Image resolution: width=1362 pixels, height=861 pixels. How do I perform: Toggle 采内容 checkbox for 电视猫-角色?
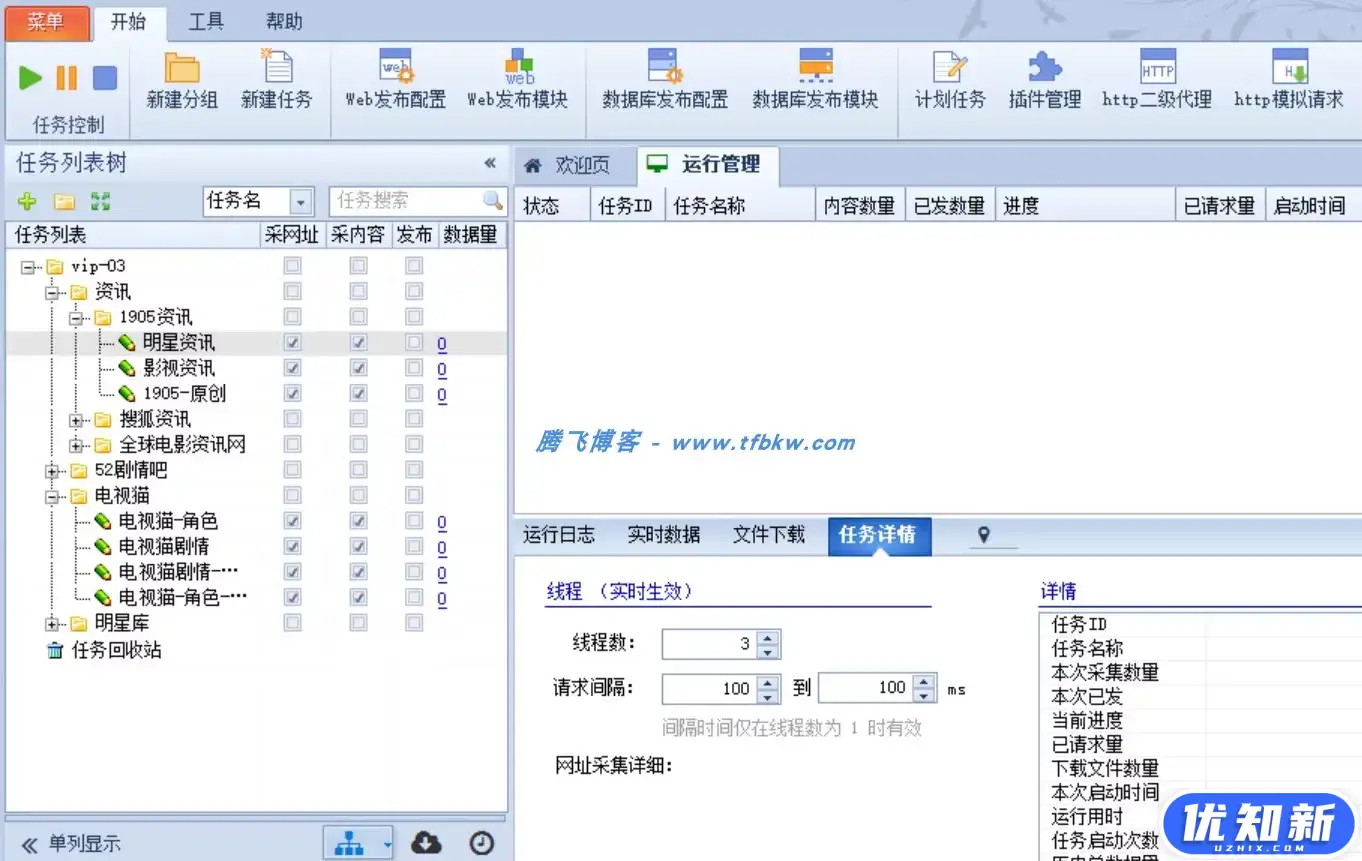click(x=358, y=521)
